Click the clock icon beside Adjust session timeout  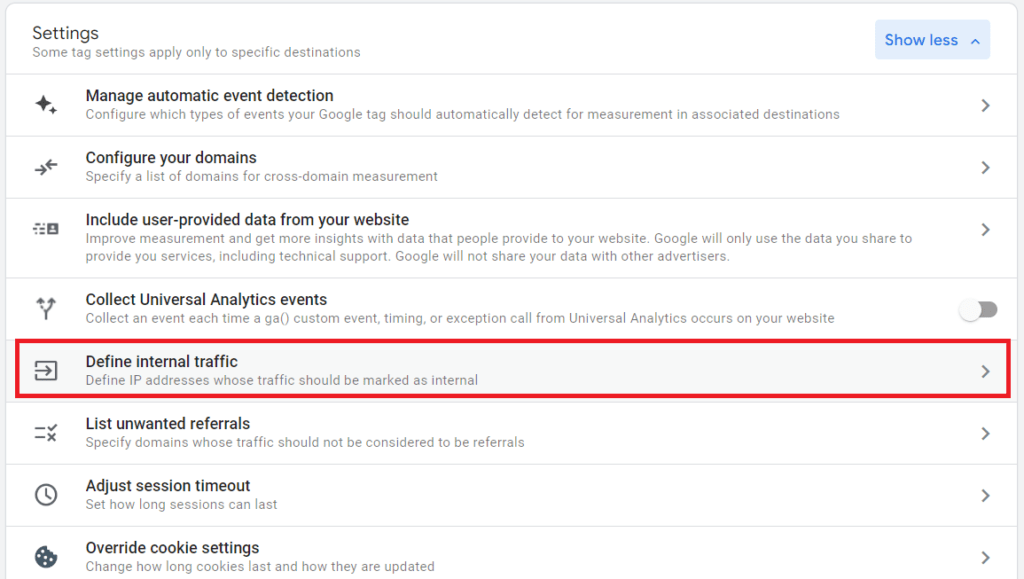pos(47,494)
